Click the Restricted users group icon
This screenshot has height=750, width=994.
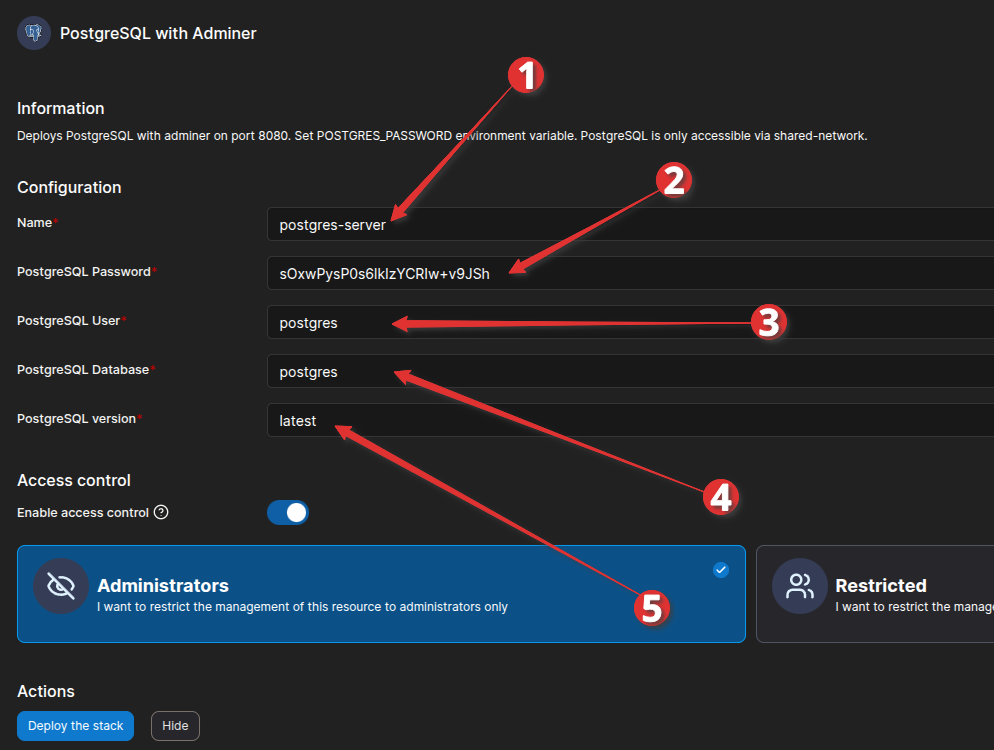800,586
